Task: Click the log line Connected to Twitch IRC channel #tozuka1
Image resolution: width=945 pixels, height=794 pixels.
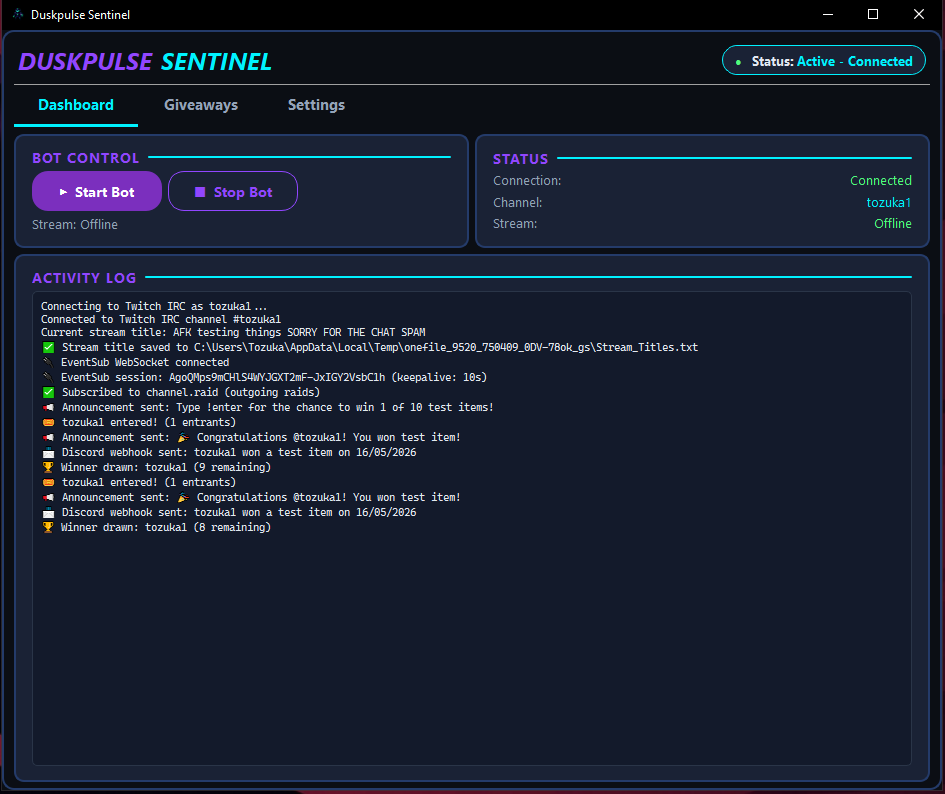Action: pyautogui.click(x=161, y=320)
